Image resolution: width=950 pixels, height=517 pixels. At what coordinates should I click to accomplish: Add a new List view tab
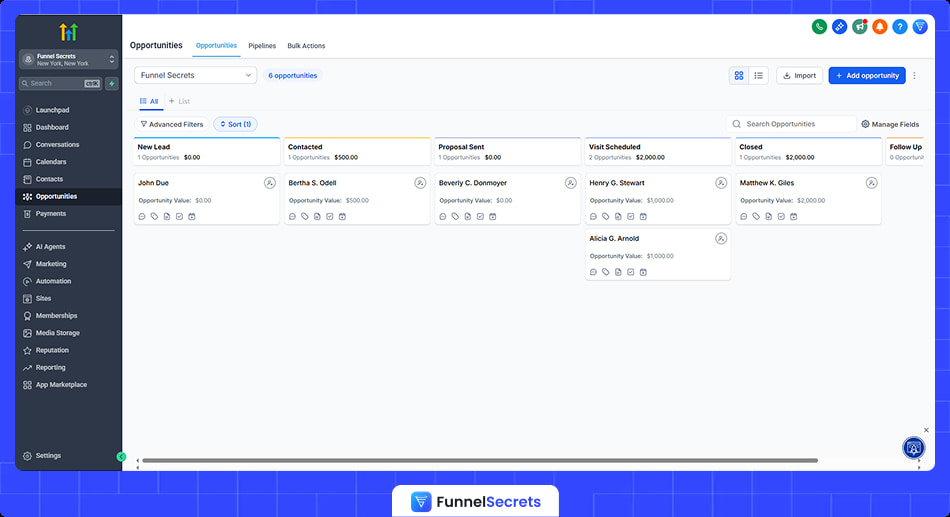point(179,101)
